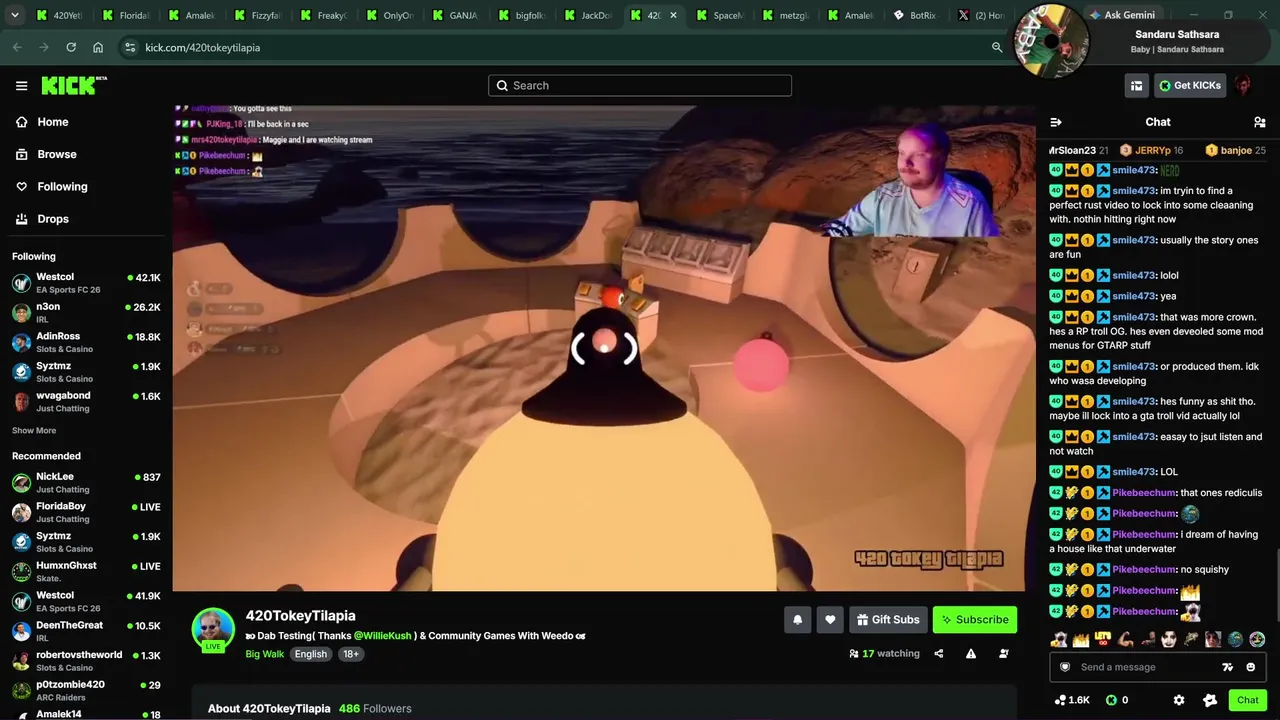This screenshot has width=1280, height=720.
Task: Collapse the chat panel
Action: pos(1055,122)
